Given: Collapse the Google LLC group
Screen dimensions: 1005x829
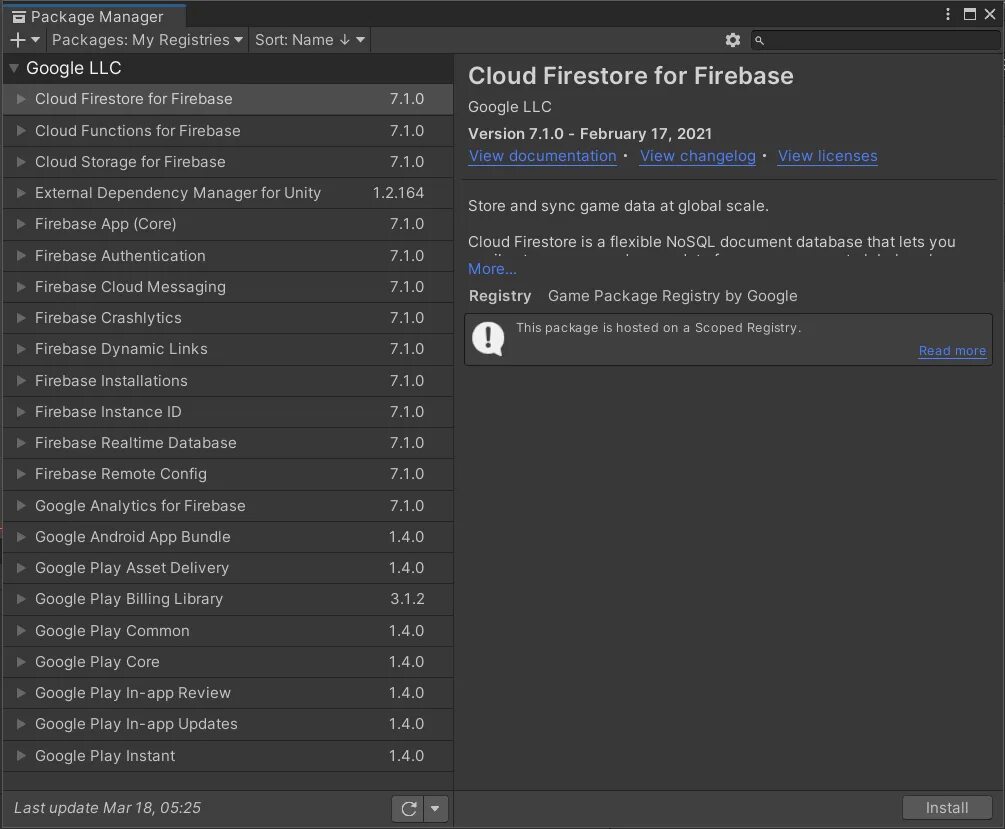Looking at the screenshot, I should (x=13, y=68).
